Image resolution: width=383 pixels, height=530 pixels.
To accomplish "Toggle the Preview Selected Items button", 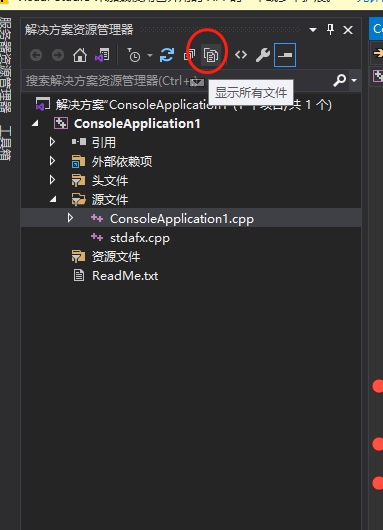I will [285, 55].
